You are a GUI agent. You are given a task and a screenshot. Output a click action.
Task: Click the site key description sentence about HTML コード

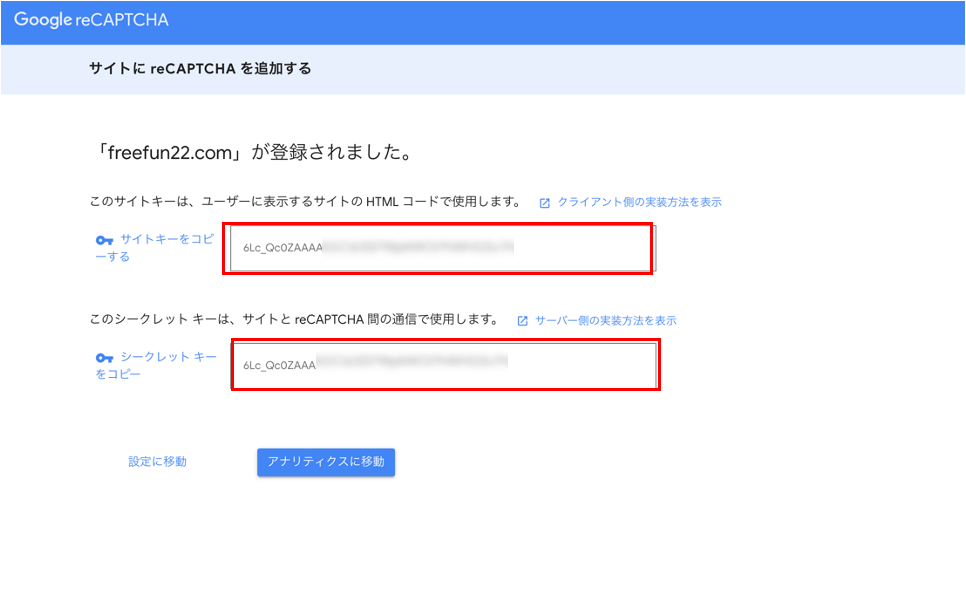click(x=306, y=201)
